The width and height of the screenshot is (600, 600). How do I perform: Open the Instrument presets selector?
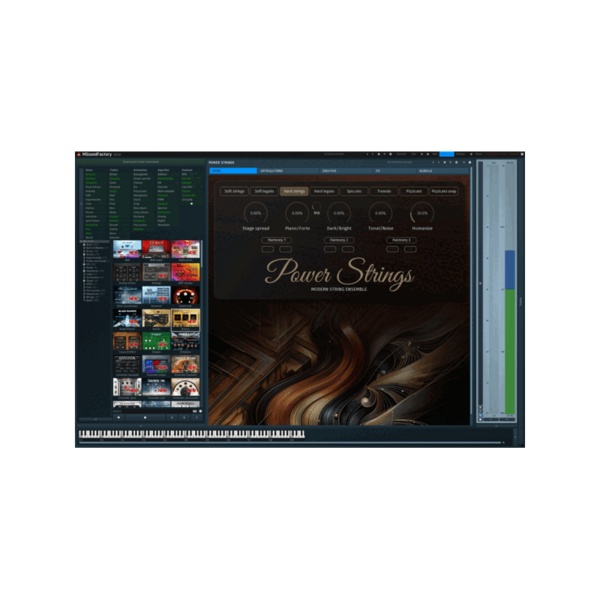tap(400, 162)
